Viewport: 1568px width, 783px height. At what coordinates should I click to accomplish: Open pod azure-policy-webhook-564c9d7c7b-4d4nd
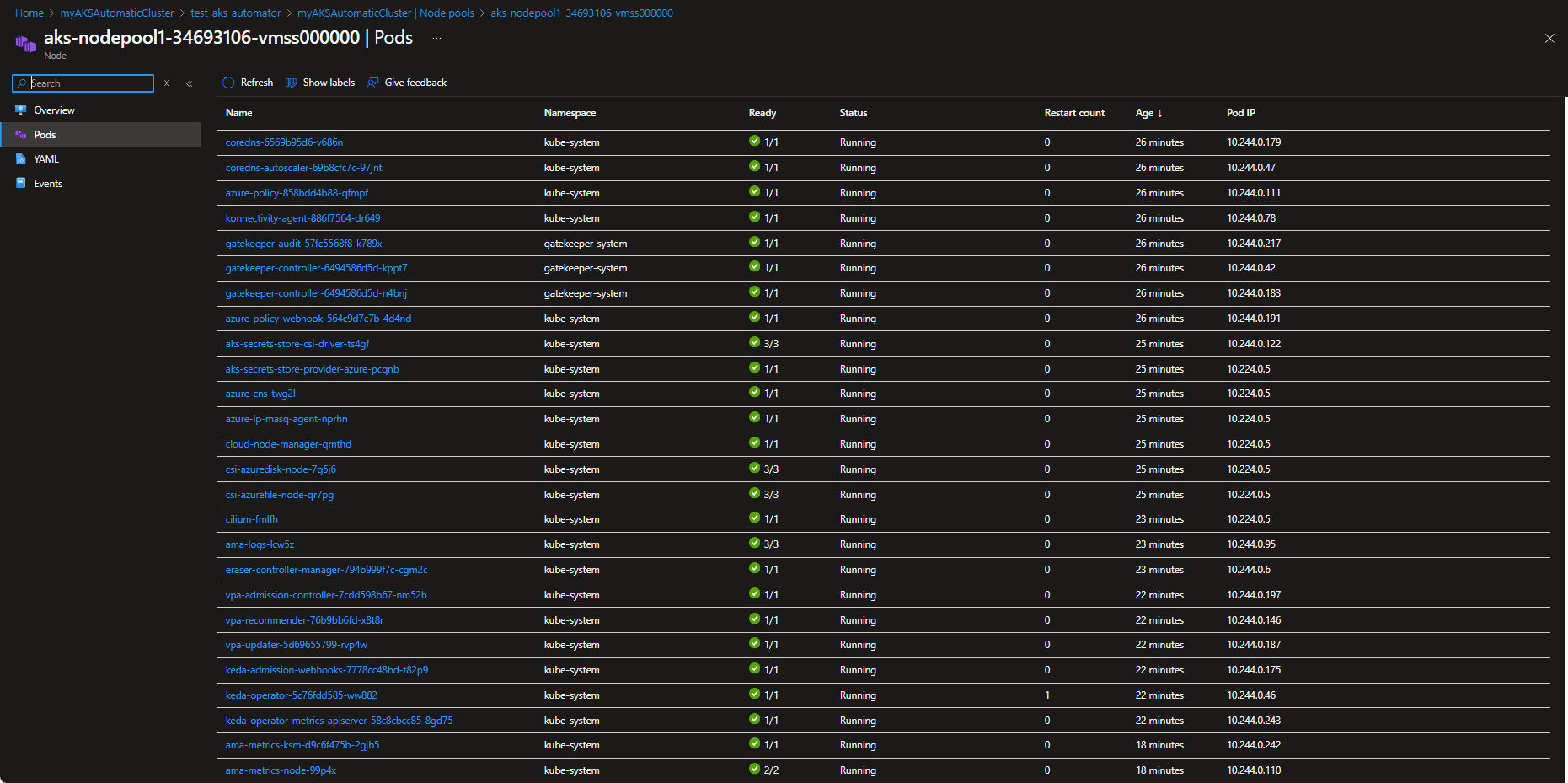click(x=318, y=319)
